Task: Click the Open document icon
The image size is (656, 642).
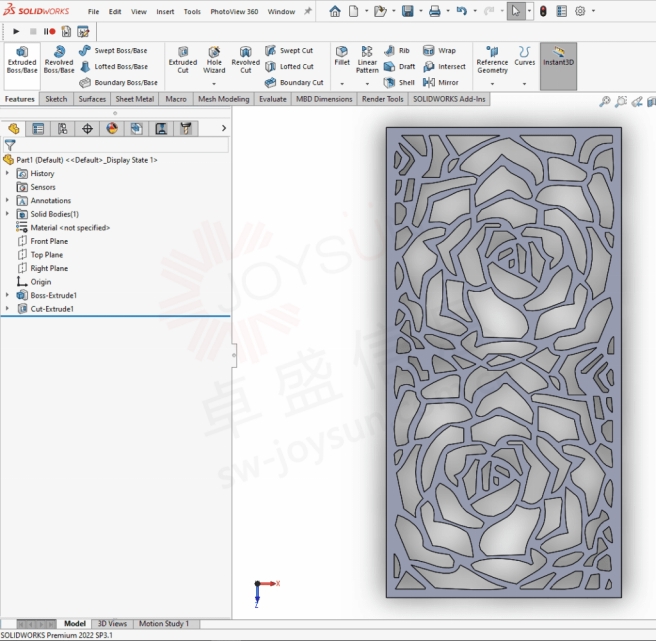Action: 380,11
